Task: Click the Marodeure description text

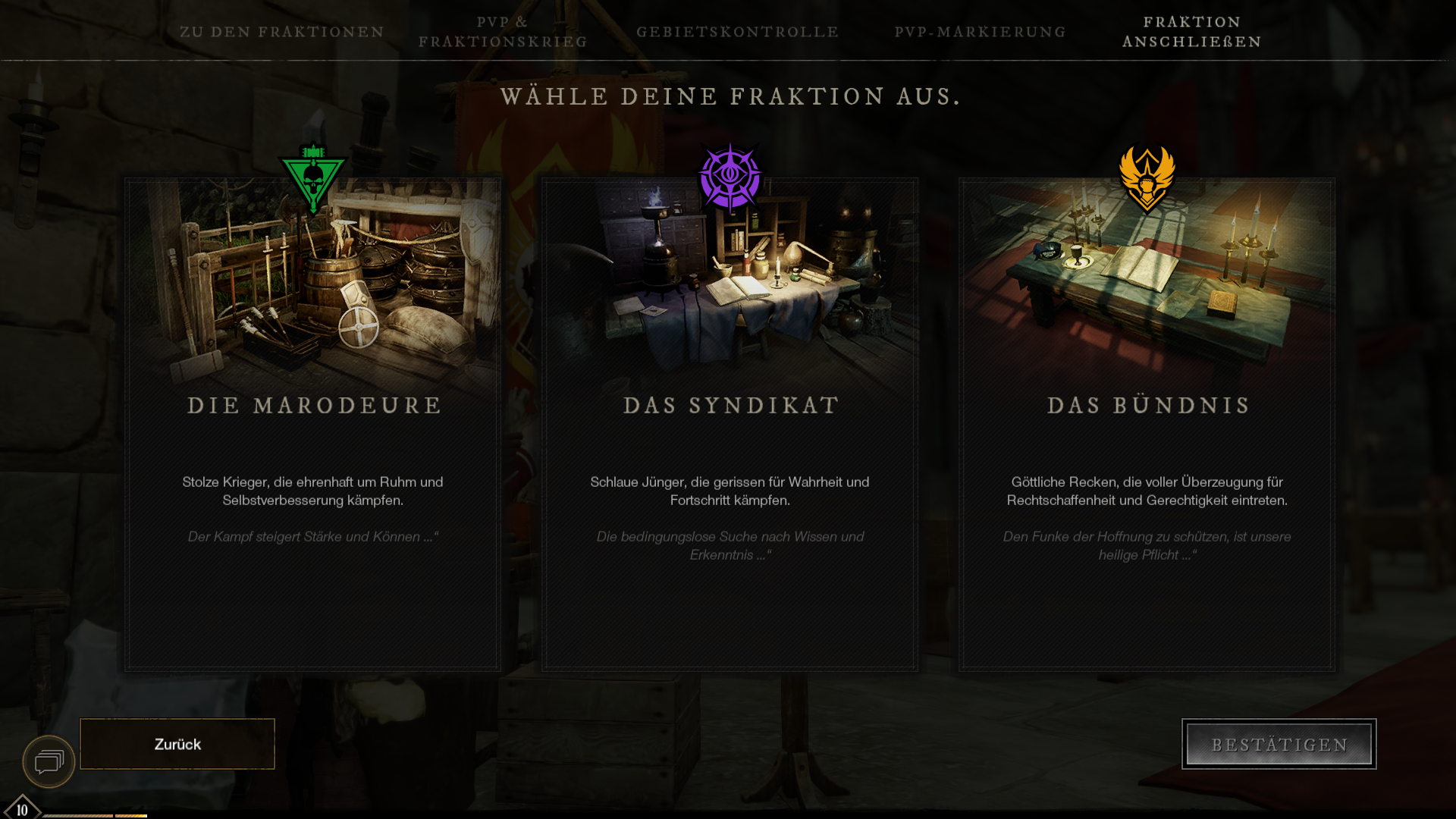Action: pyautogui.click(x=312, y=491)
